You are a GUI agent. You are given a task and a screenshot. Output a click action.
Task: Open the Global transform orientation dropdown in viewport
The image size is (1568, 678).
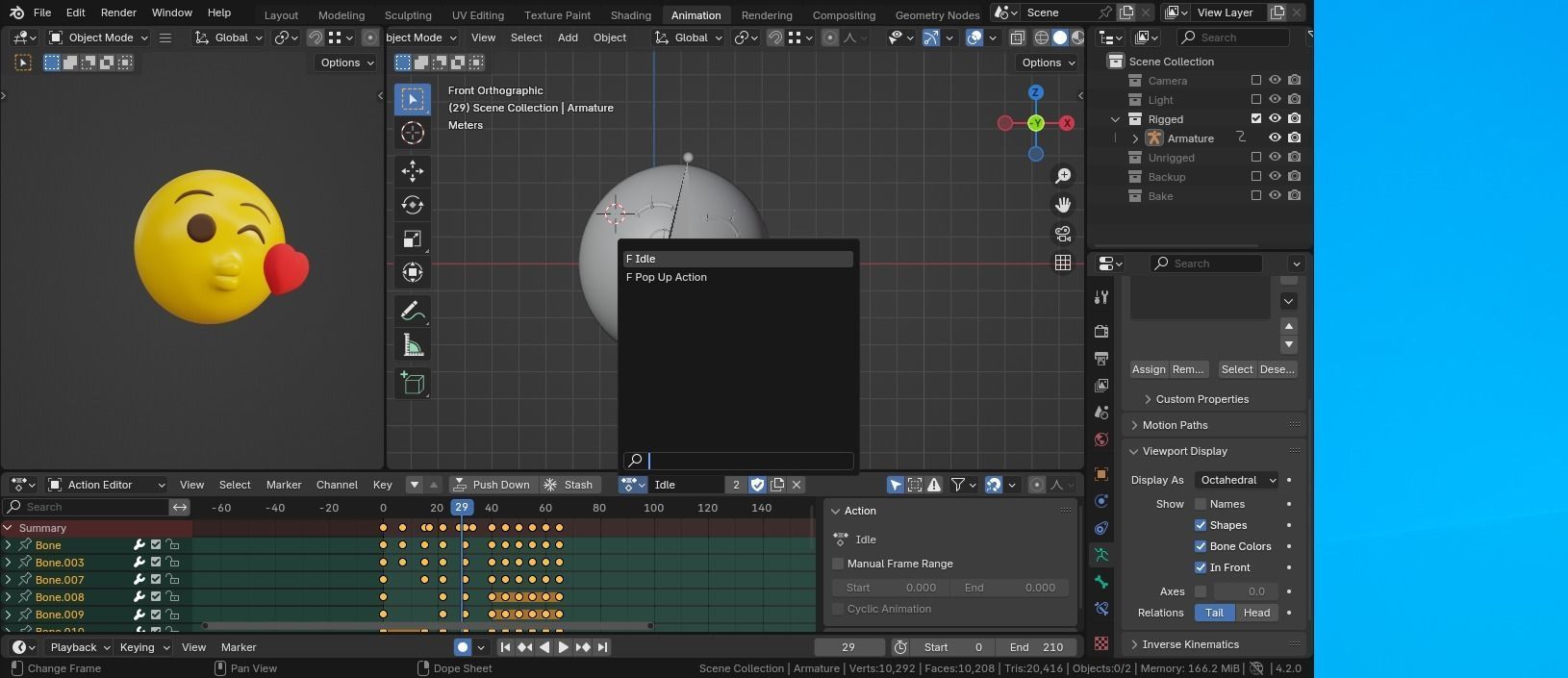[689, 38]
